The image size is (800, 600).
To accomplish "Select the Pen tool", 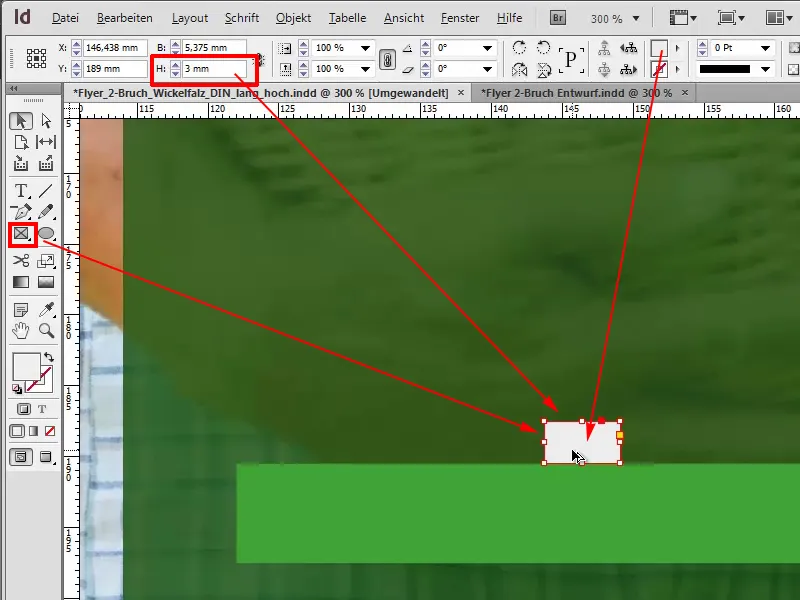I will 21,212.
